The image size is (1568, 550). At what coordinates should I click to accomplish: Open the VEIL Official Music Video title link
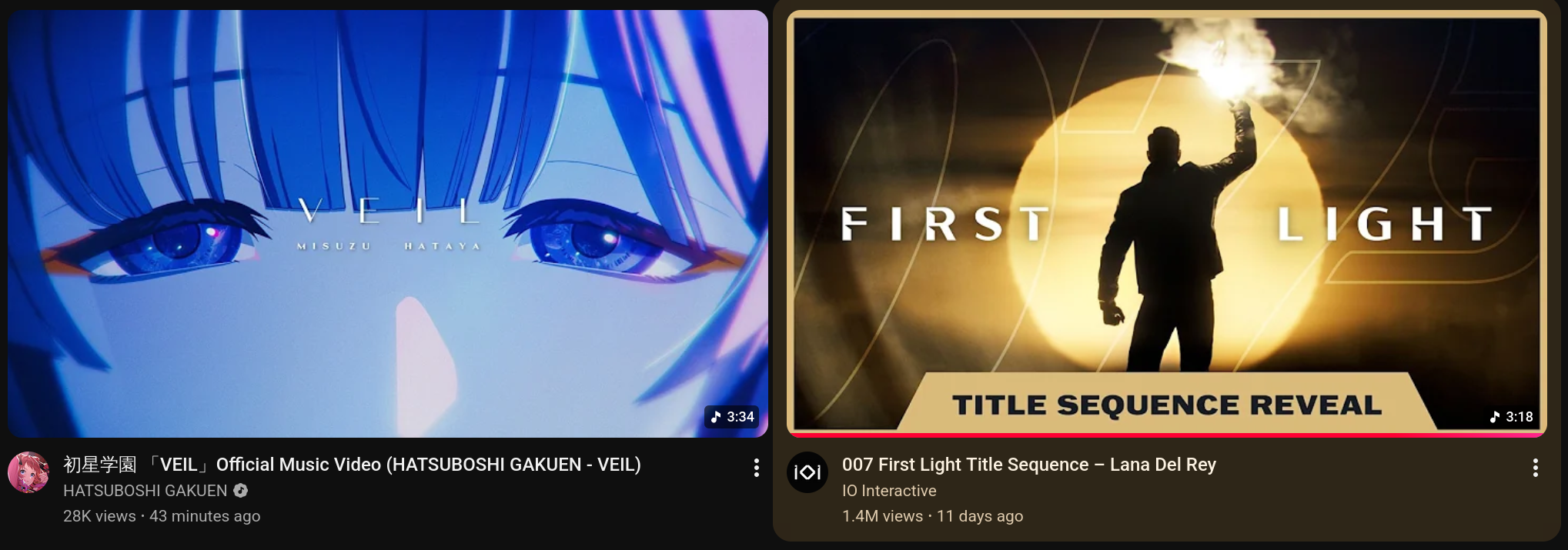352,465
